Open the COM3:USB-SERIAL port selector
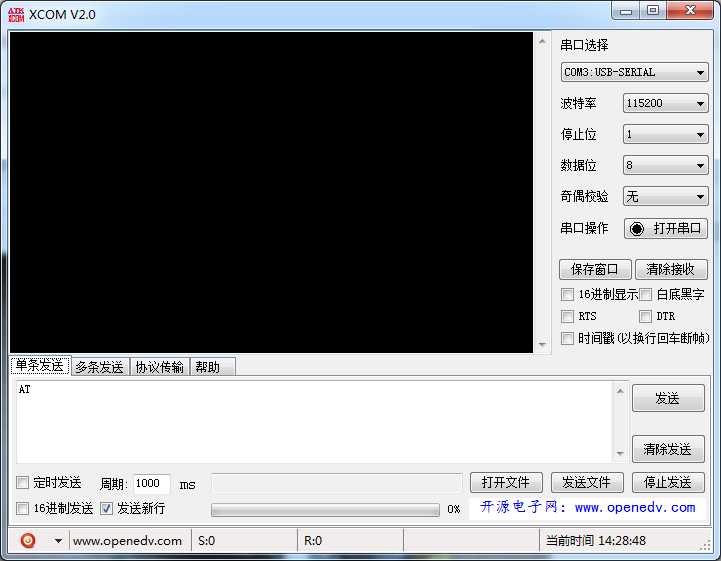The image size is (721, 561). pos(635,72)
